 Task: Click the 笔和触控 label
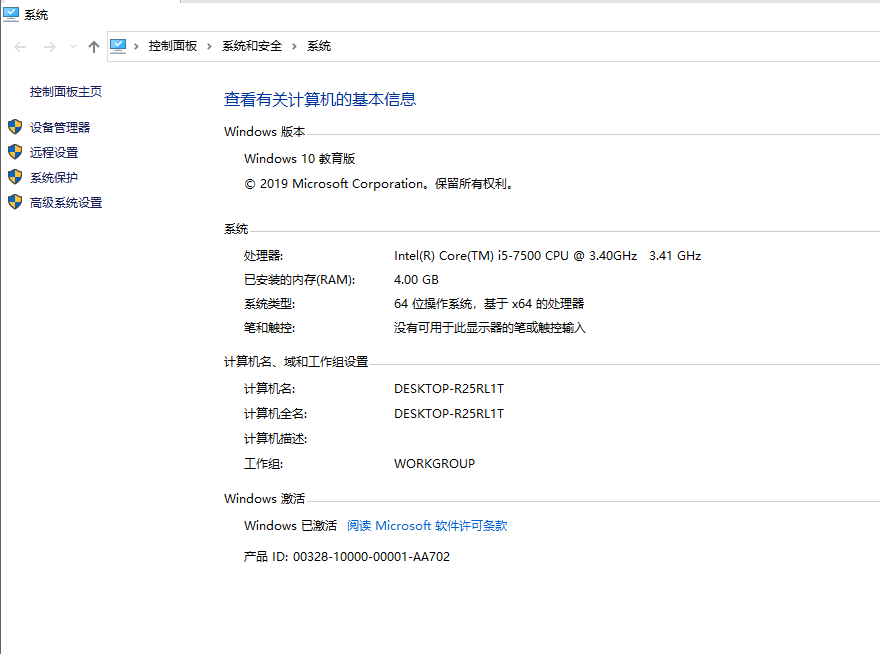(x=269, y=328)
